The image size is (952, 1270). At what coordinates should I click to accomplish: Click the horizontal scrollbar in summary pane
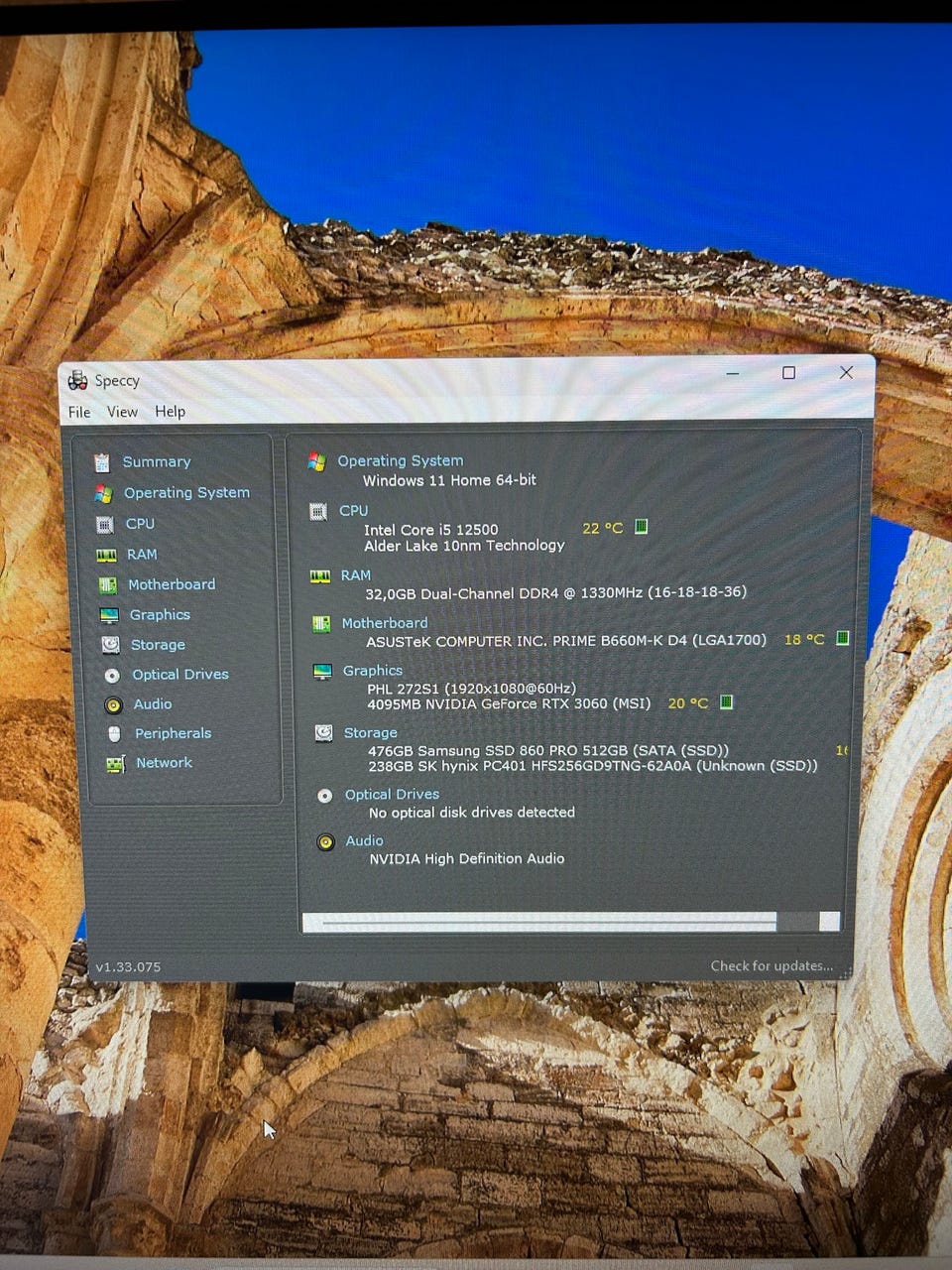pyautogui.click(x=571, y=923)
